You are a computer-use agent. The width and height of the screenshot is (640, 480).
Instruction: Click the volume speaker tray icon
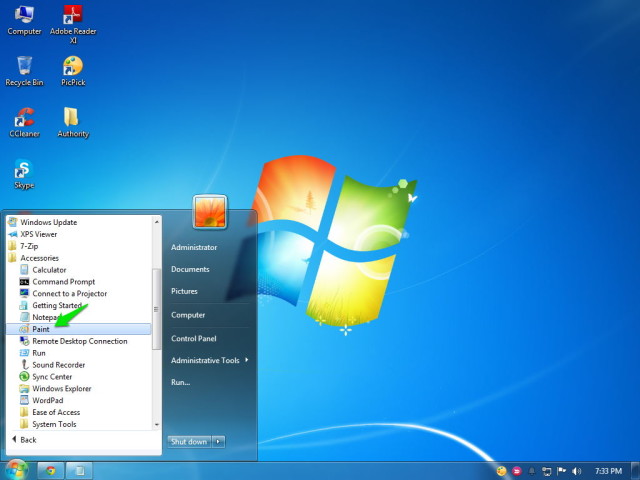click(576, 471)
